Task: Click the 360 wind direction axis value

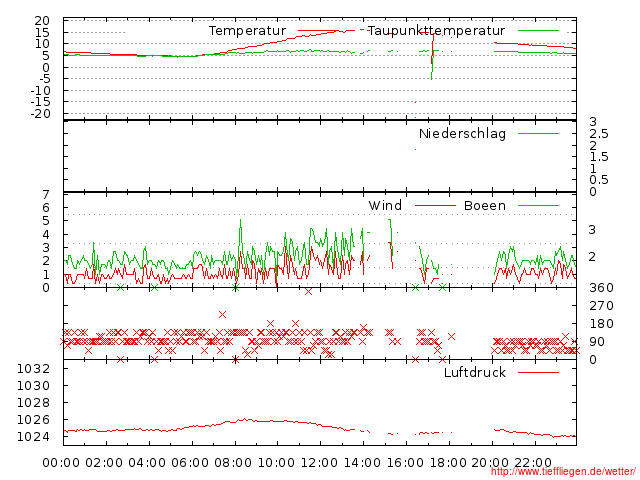Action: tap(601, 288)
